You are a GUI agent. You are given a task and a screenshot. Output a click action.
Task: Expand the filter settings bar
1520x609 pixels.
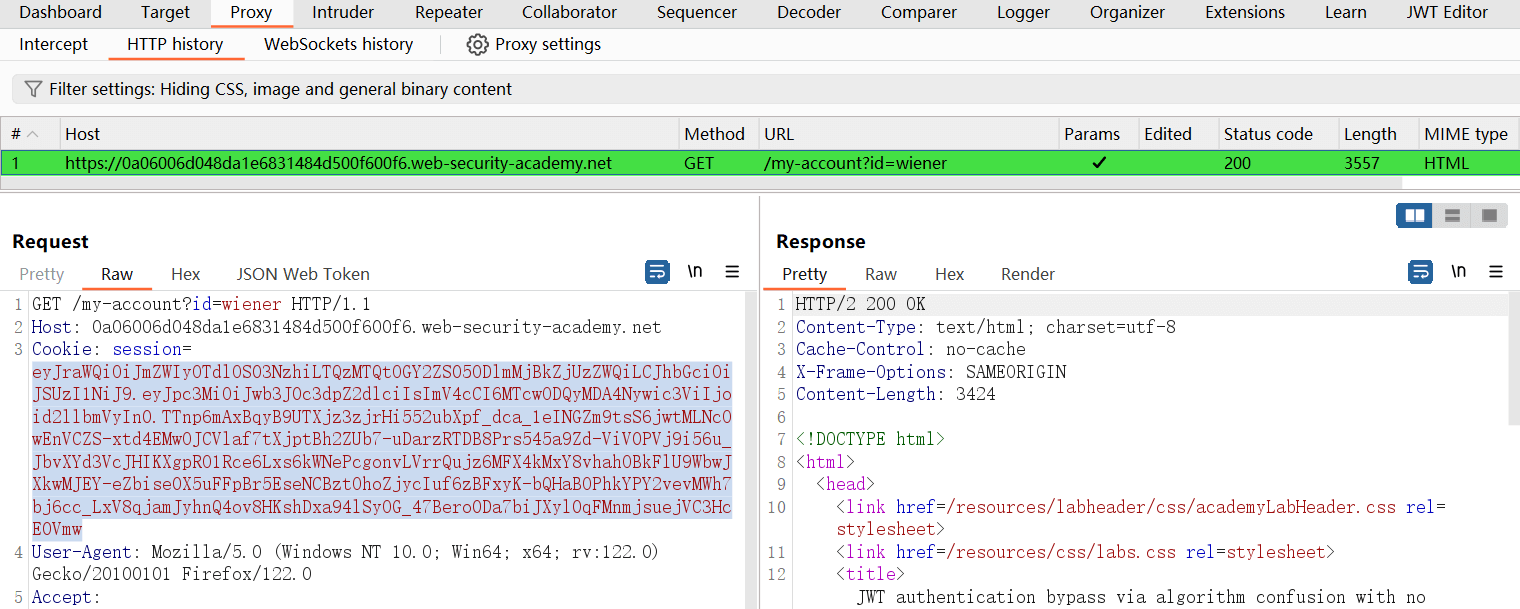[280, 89]
